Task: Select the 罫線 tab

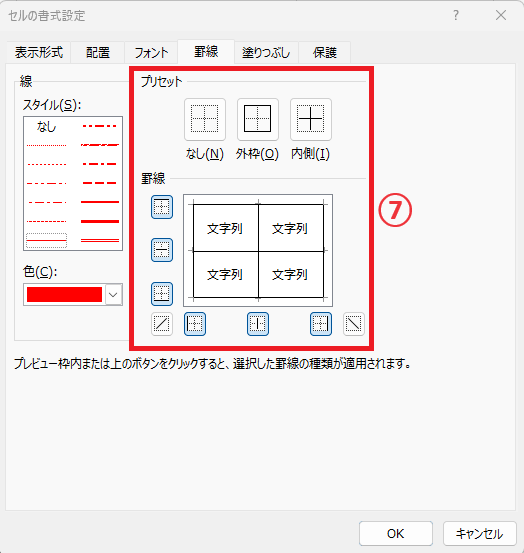Action: point(206,52)
